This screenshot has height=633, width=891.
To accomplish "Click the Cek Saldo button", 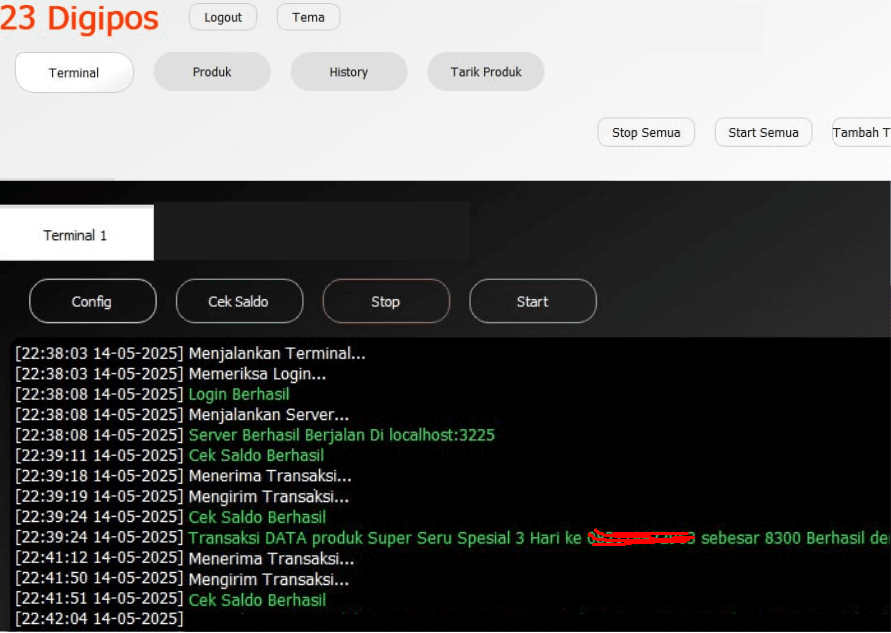I will tap(239, 301).
